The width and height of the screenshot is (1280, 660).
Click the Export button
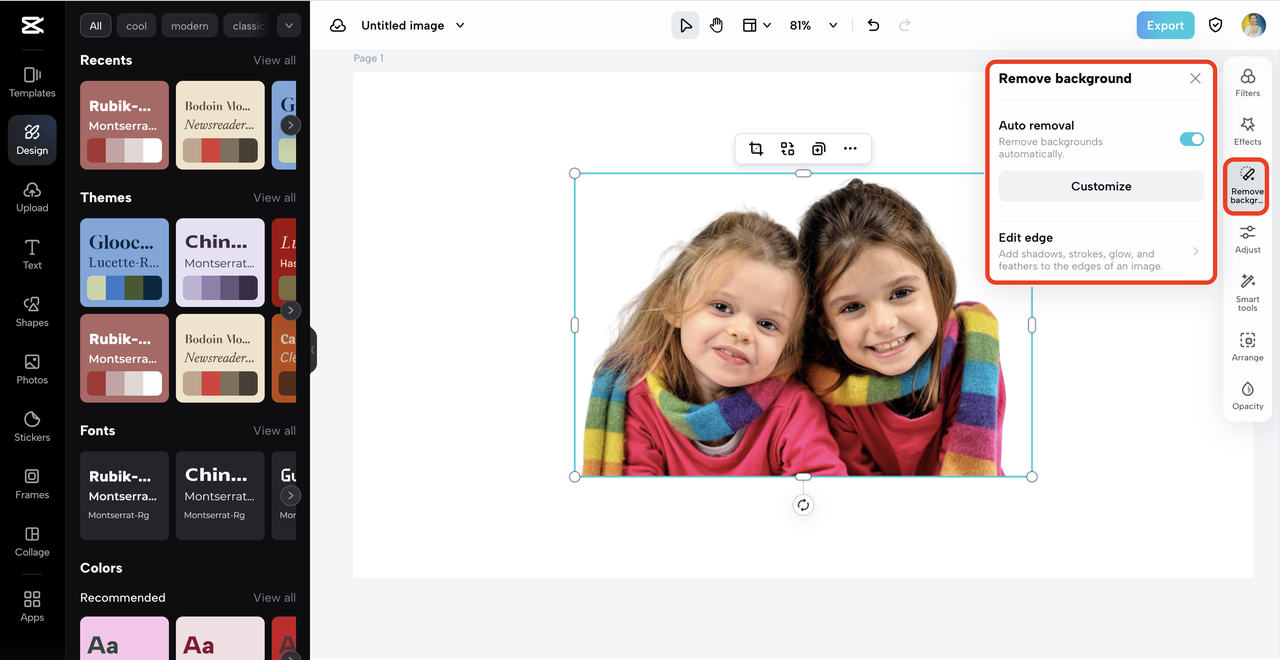click(1164, 26)
